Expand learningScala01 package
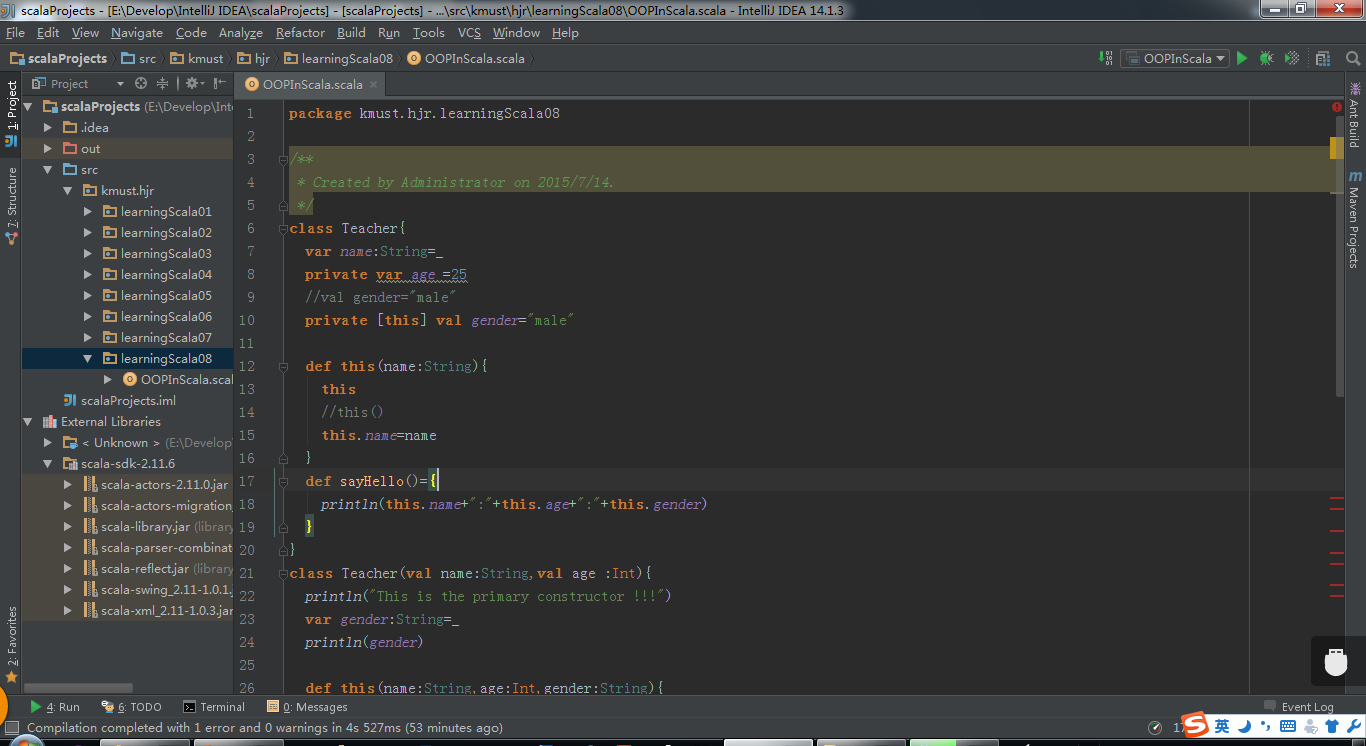The width and height of the screenshot is (1366, 746). coord(88,211)
